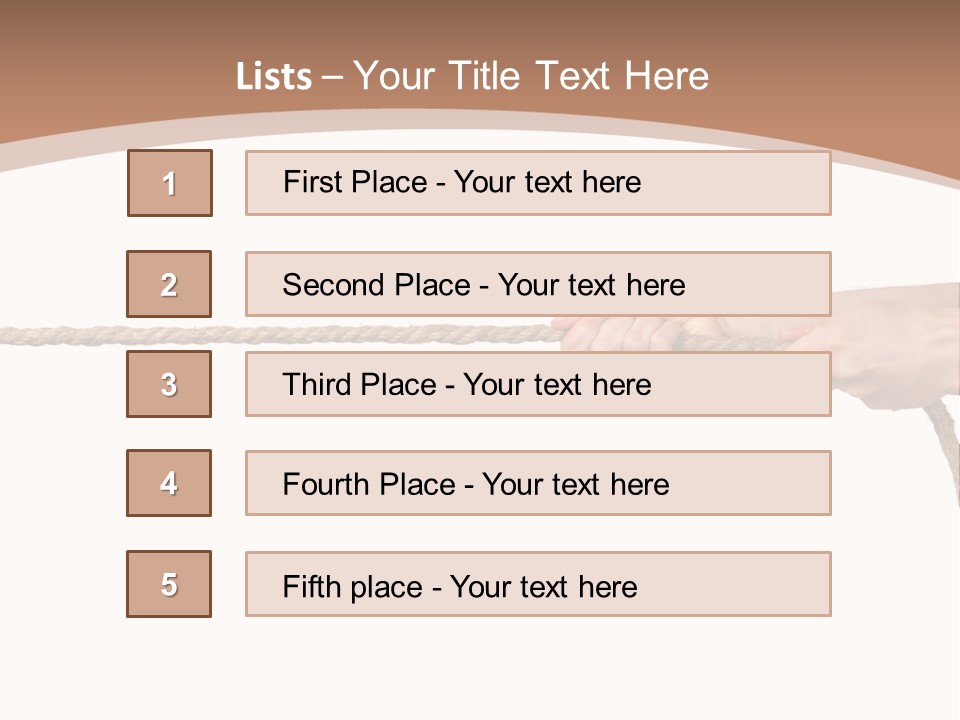960x720 pixels.
Task: Click the bold word 'Lists' in title
Action: point(273,77)
